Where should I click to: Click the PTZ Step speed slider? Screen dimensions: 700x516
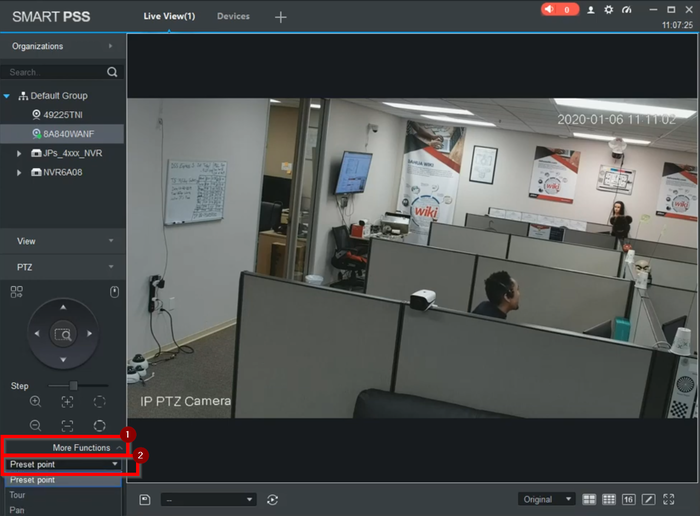click(x=78, y=385)
